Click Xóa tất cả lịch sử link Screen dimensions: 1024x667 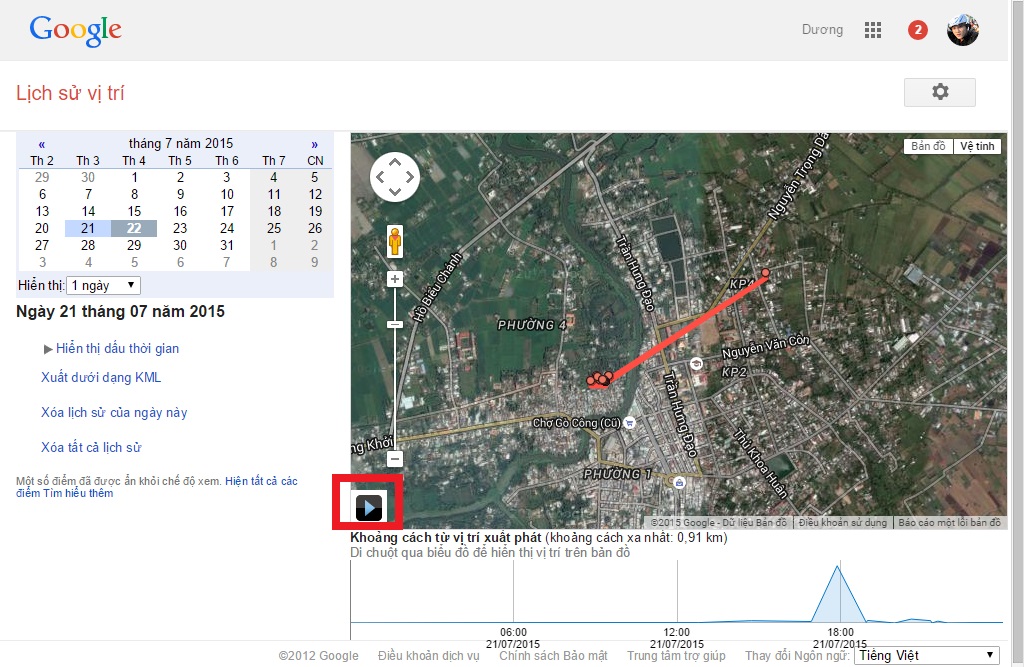point(91,447)
